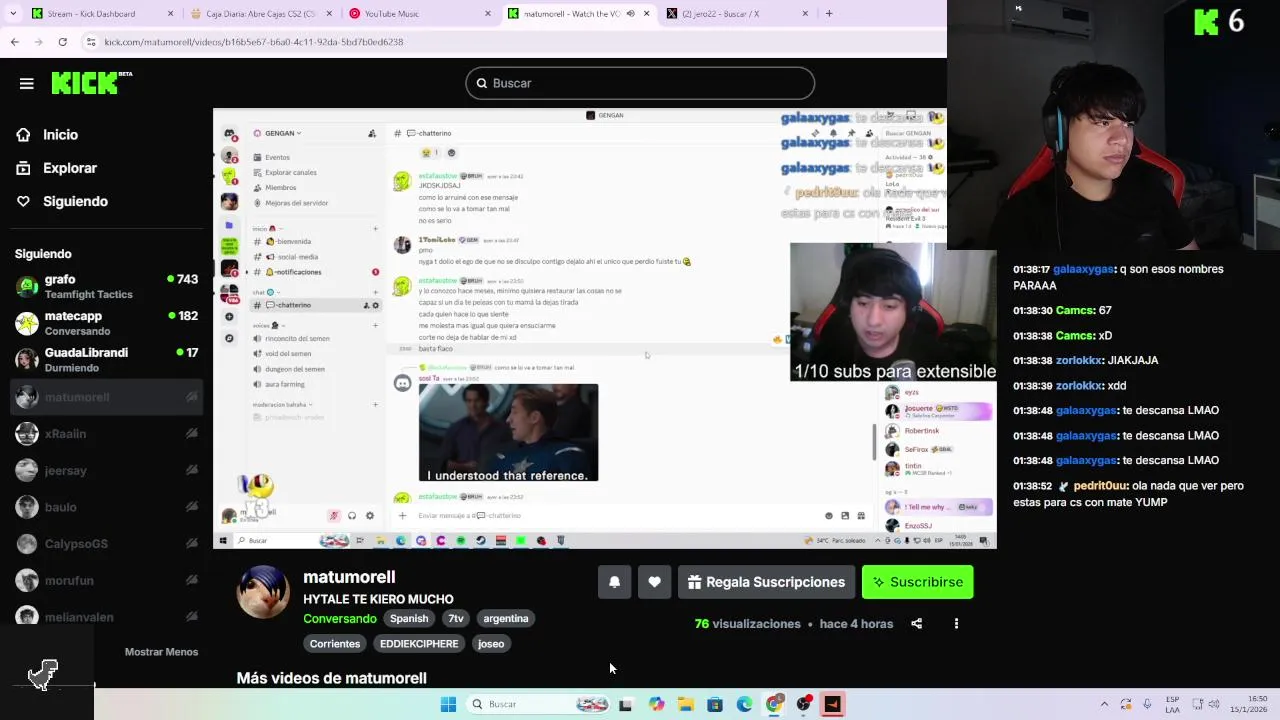Image resolution: width=1280 pixels, height=720 pixels.
Task: Go back in browser history
Action: pyautogui.click(x=14, y=42)
